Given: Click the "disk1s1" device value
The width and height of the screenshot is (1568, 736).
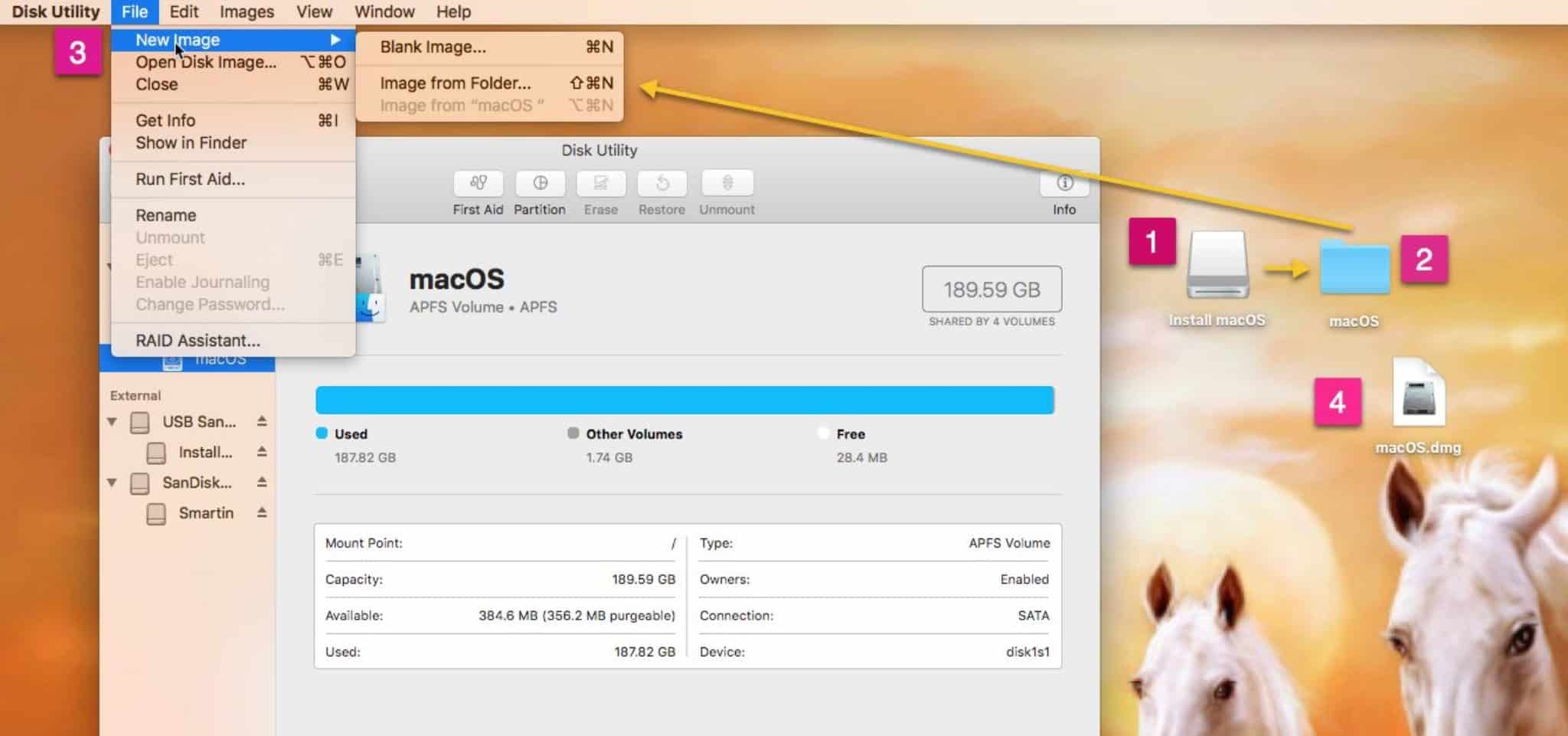Looking at the screenshot, I should click(x=1027, y=652).
